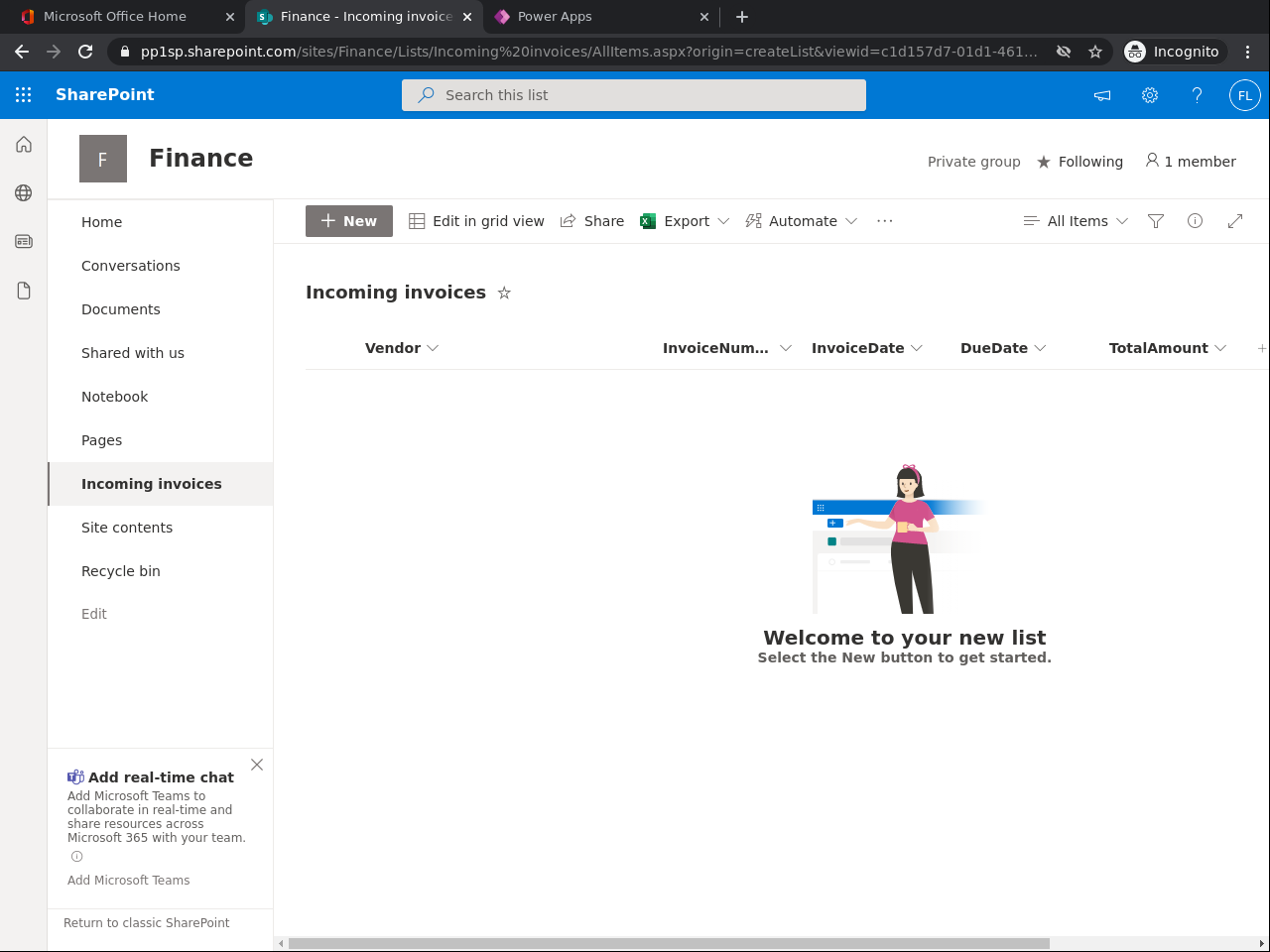Click the scrollbar left arrow
Image resolution: width=1270 pixels, height=952 pixels.
[281, 943]
